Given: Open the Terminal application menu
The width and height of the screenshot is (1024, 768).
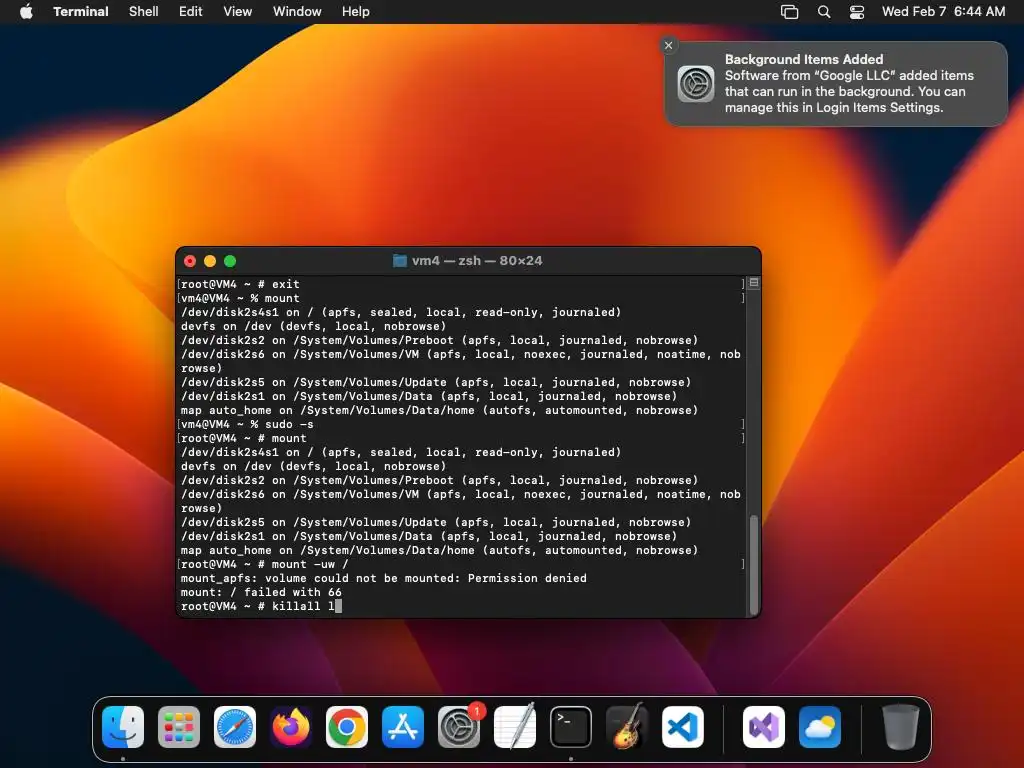Looking at the screenshot, I should click(81, 12).
